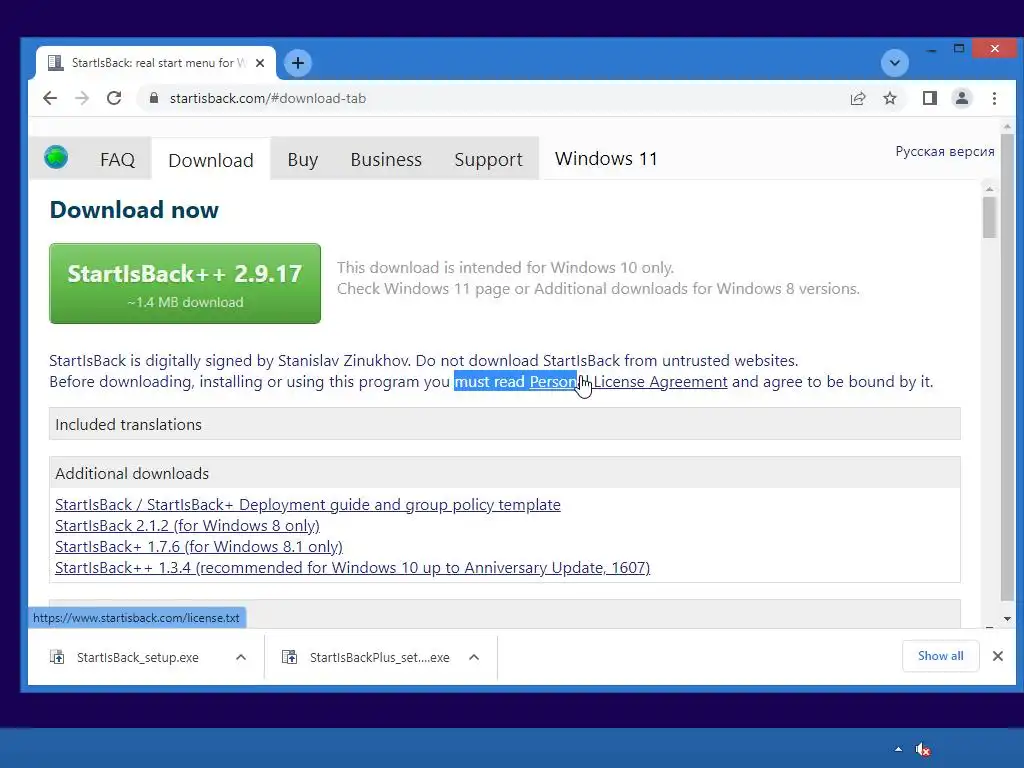
Task: Click the address bar URL
Action: pyautogui.click(x=268, y=99)
